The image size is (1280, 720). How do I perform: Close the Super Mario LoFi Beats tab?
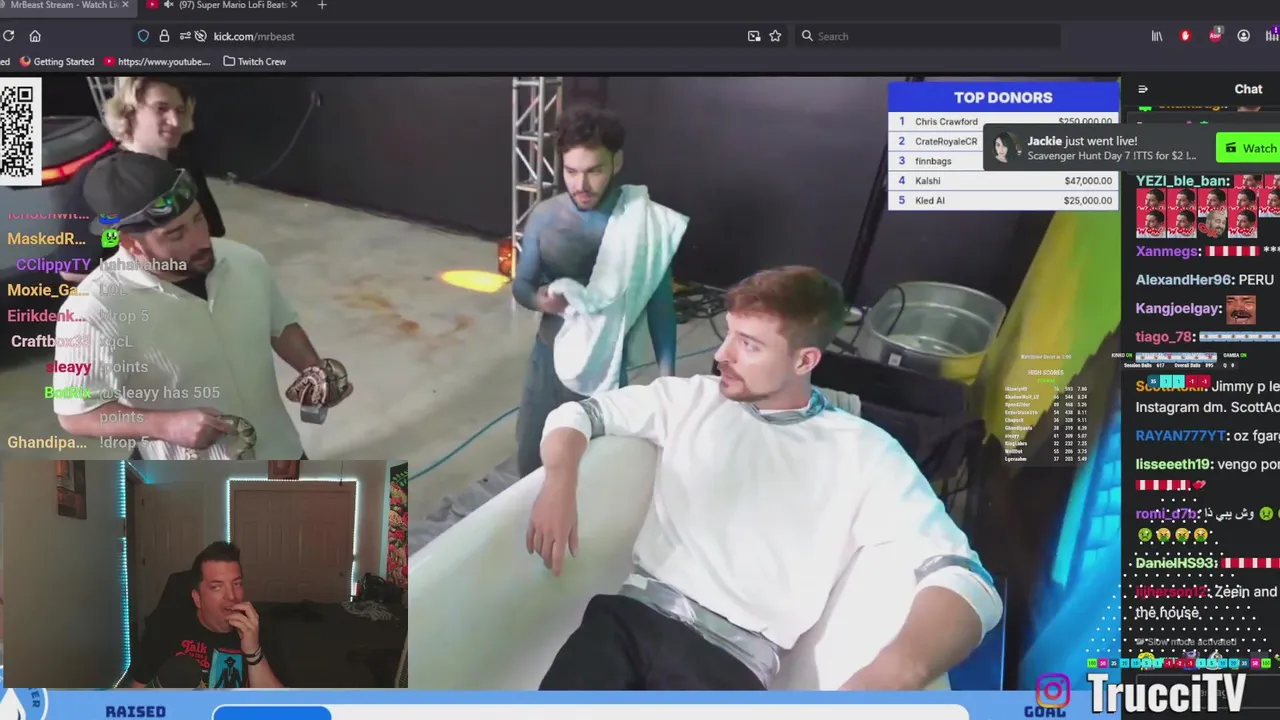click(296, 5)
